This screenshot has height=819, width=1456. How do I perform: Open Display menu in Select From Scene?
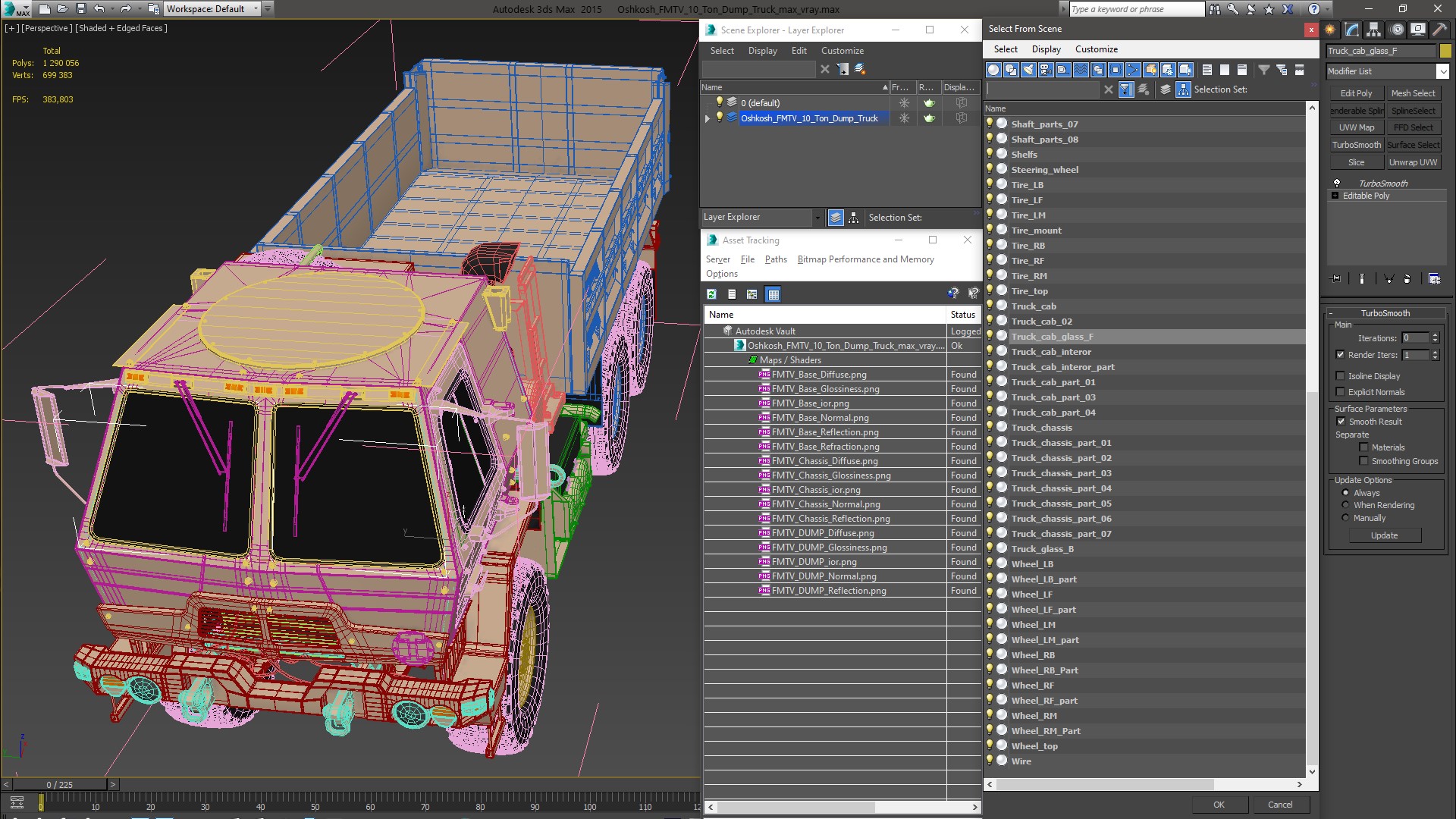[1046, 49]
